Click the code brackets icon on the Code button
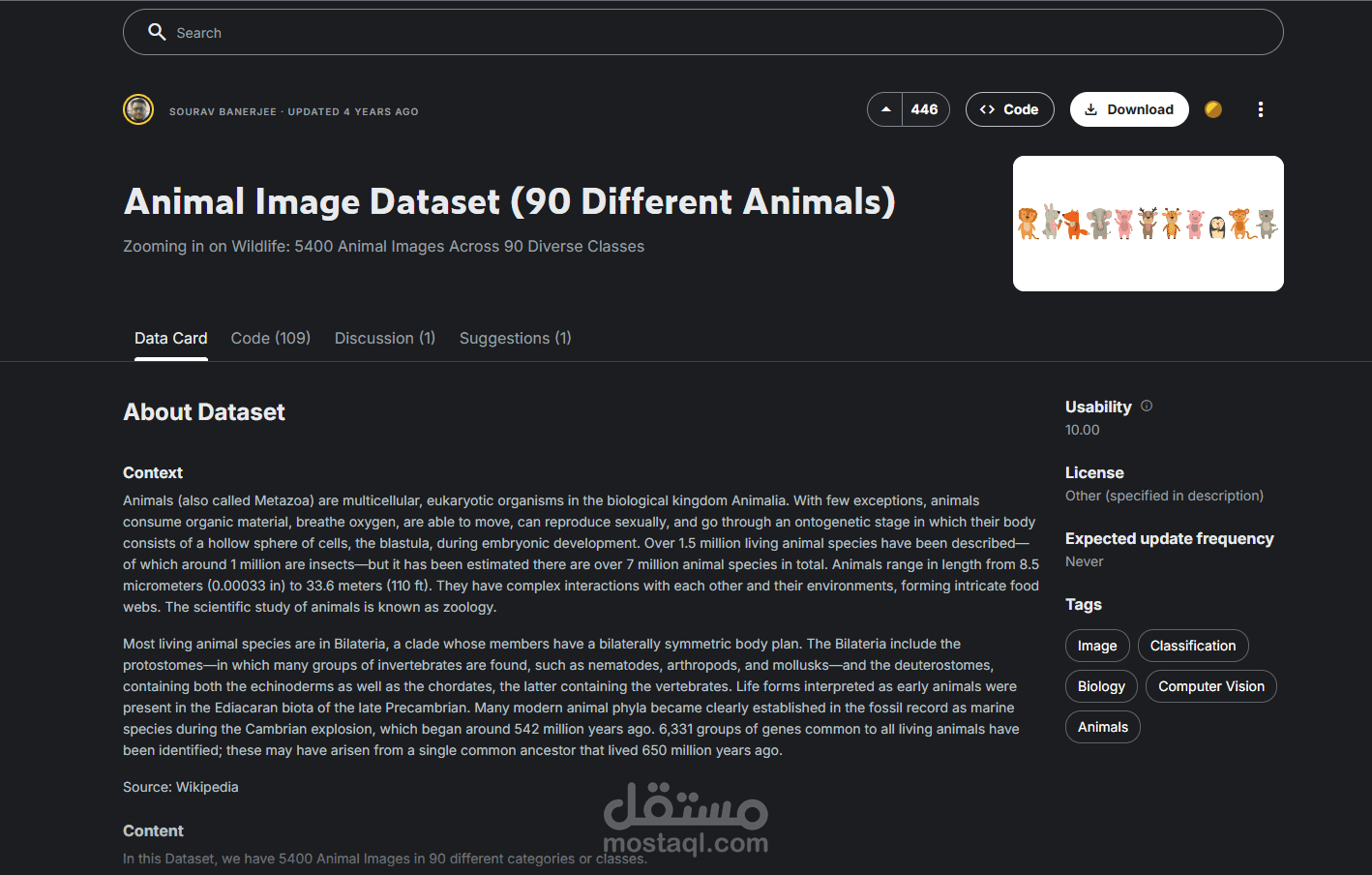Viewport: 1372px width, 875px height. (989, 109)
